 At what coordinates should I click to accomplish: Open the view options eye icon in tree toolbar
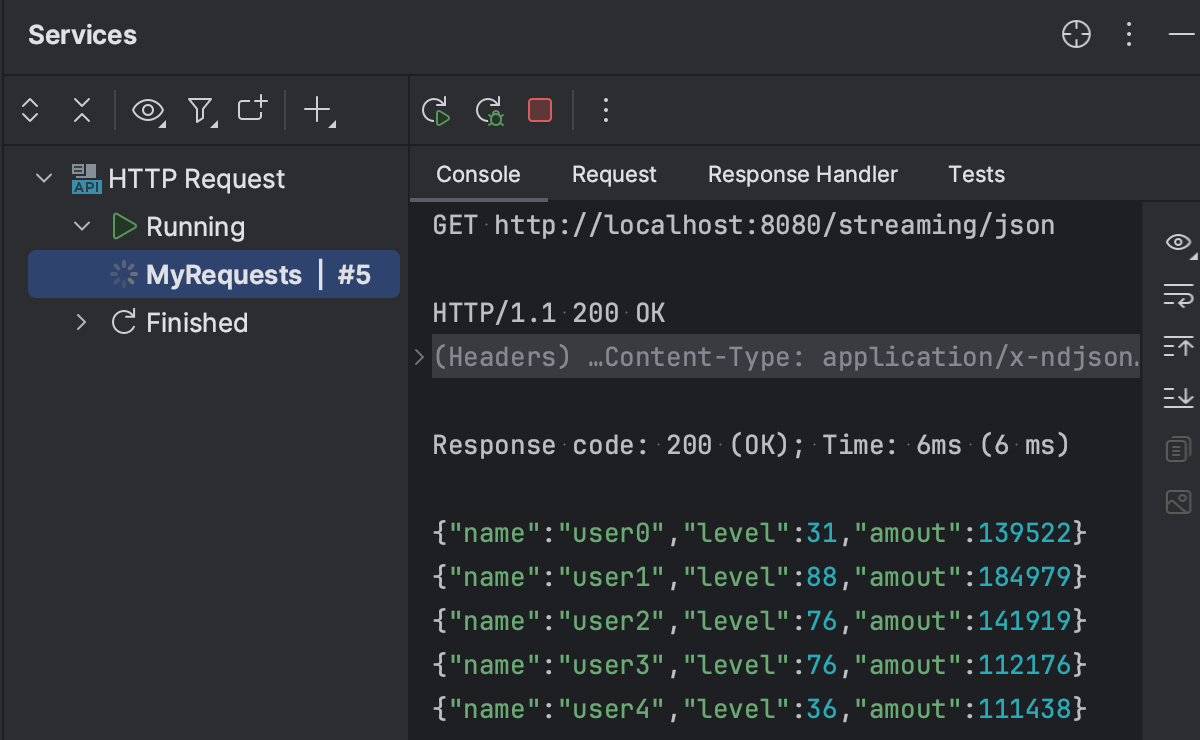coord(146,111)
